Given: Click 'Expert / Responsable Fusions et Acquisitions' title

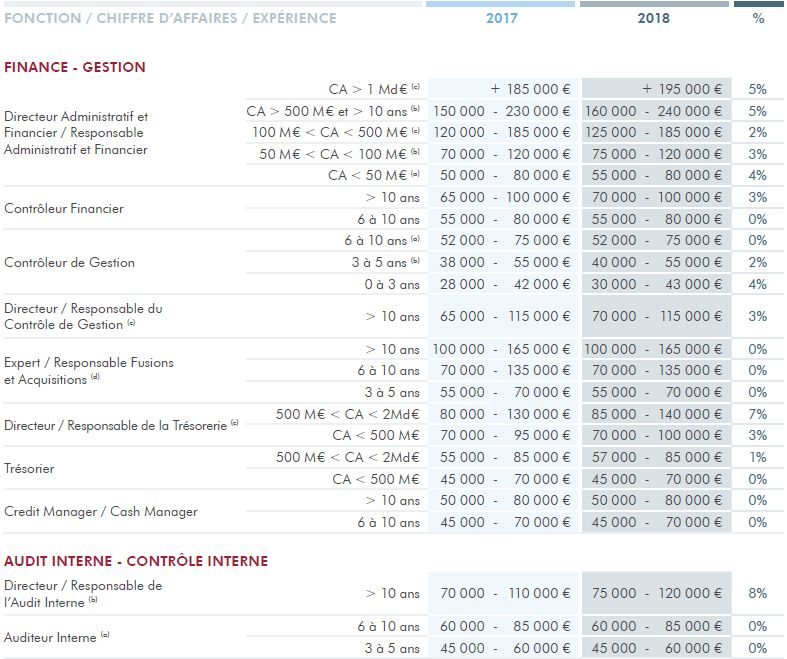Looking at the screenshot, I should [89, 371].
